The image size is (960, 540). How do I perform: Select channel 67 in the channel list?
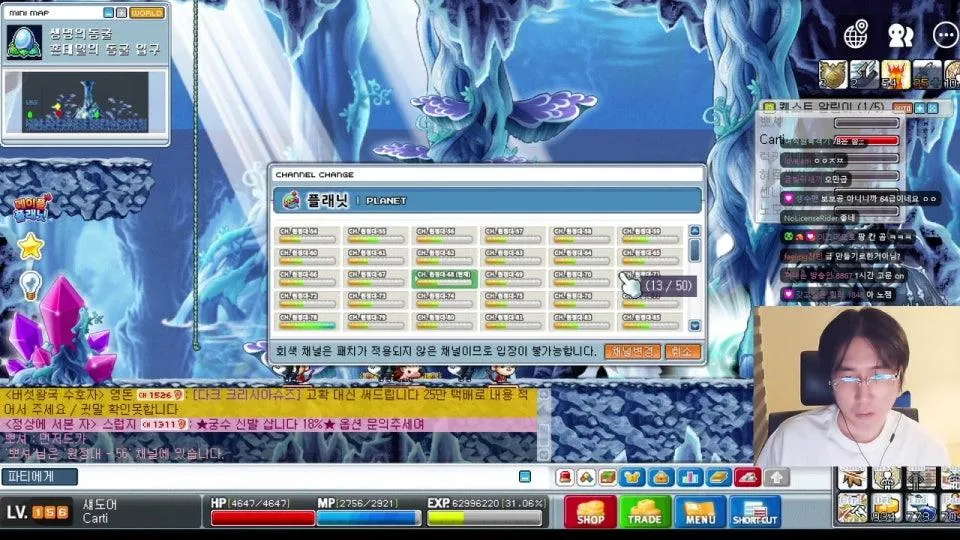coord(377,279)
